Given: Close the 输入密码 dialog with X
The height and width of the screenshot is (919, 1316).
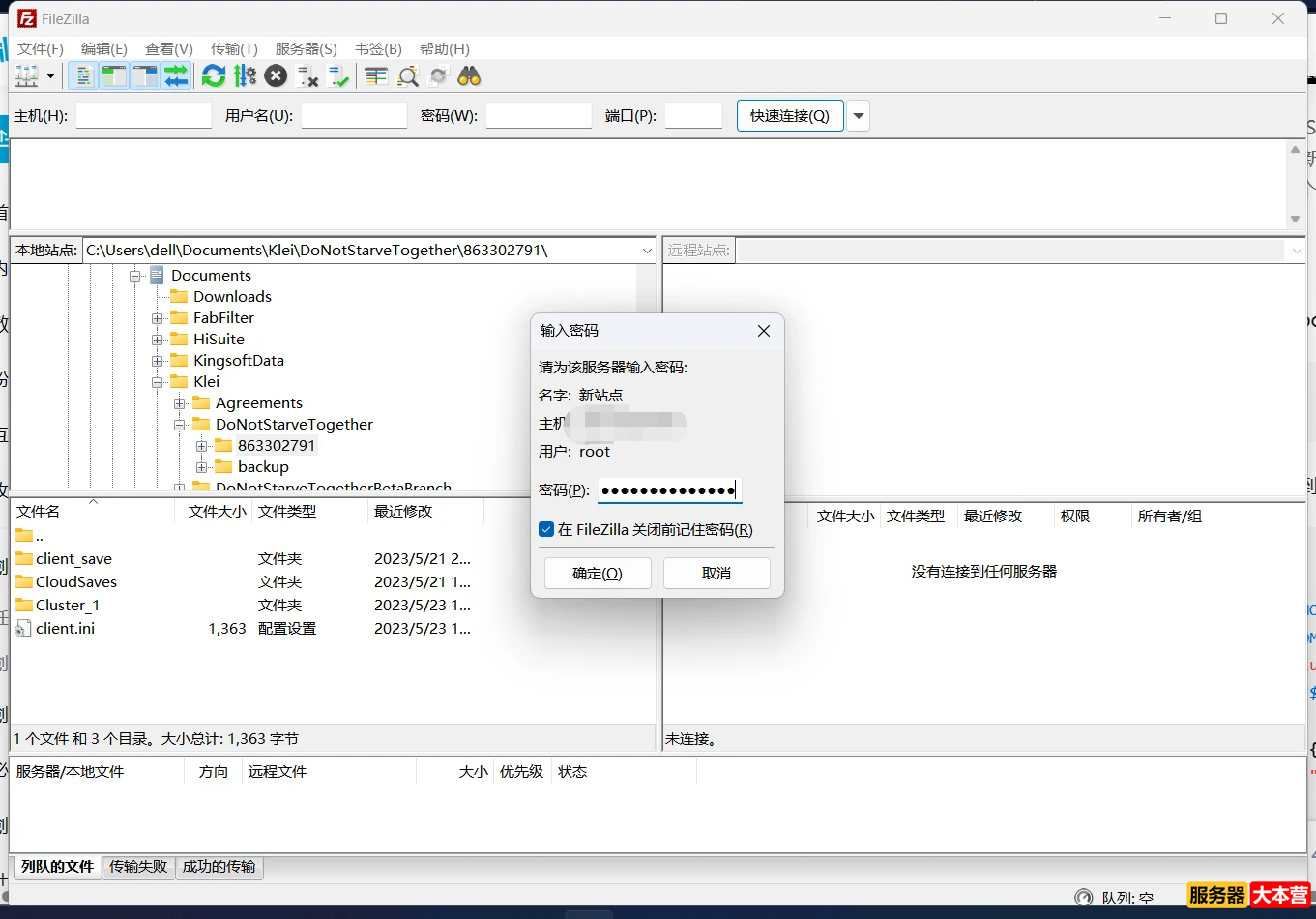Looking at the screenshot, I should [764, 331].
